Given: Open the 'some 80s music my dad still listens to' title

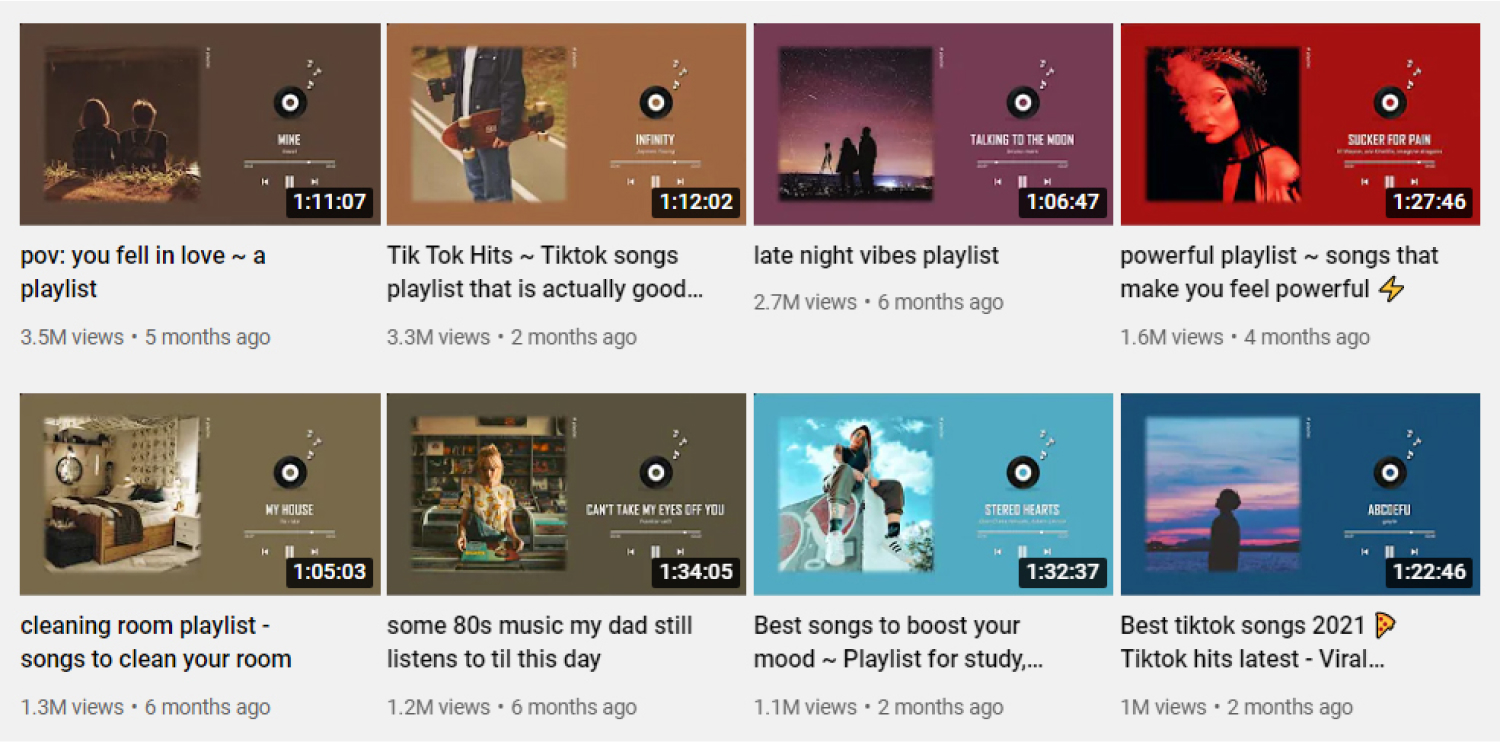Looking at the screenshot, I should coord(540,642).
